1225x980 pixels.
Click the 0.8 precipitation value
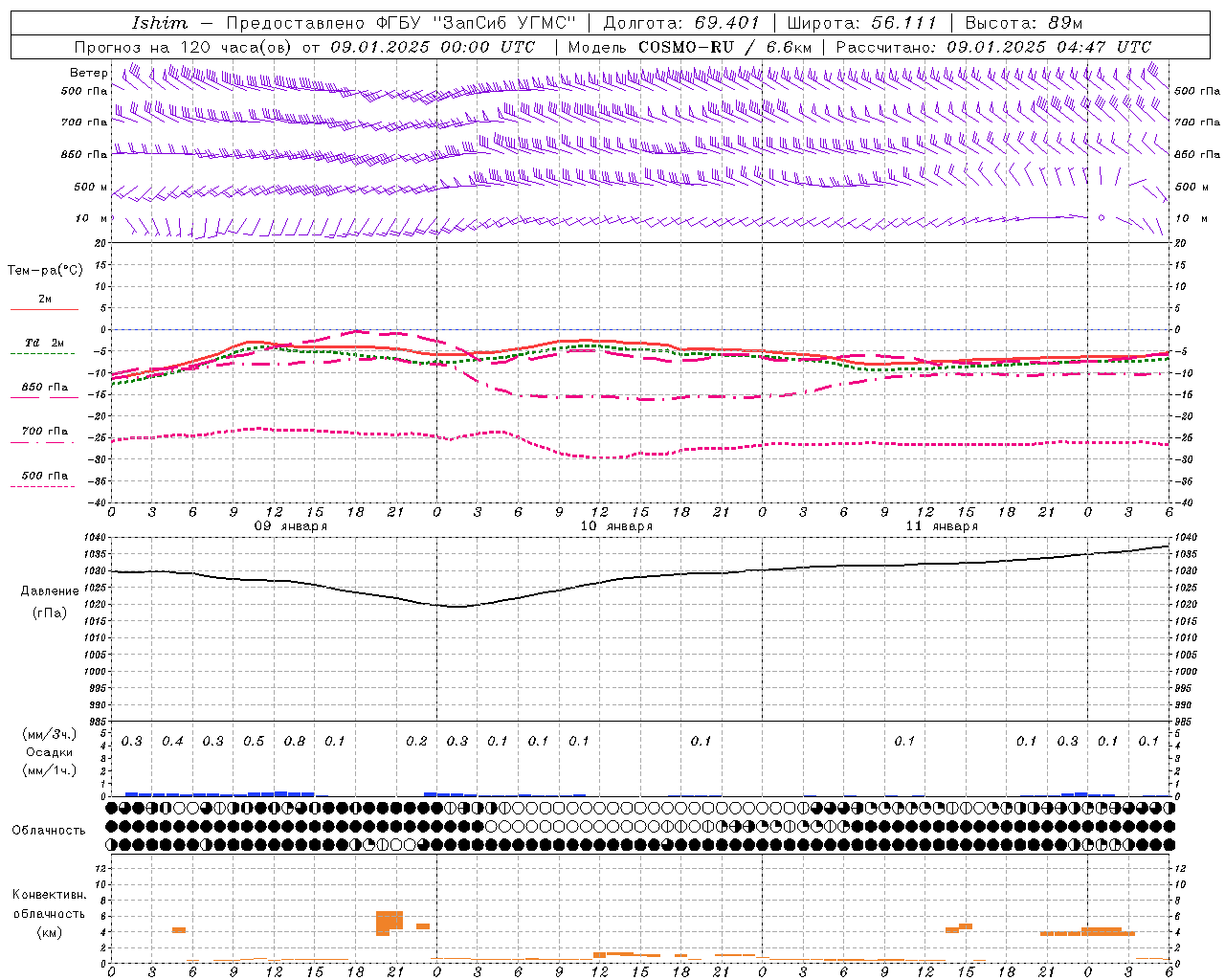click(295, 742)
